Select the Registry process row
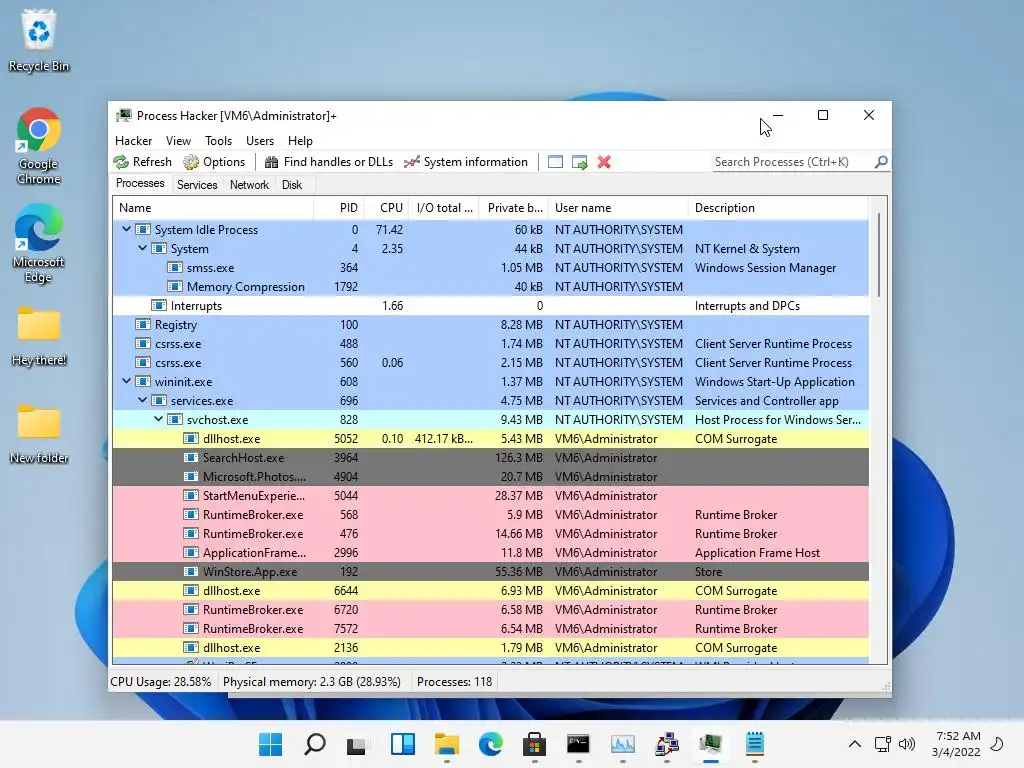 [490, 325]
